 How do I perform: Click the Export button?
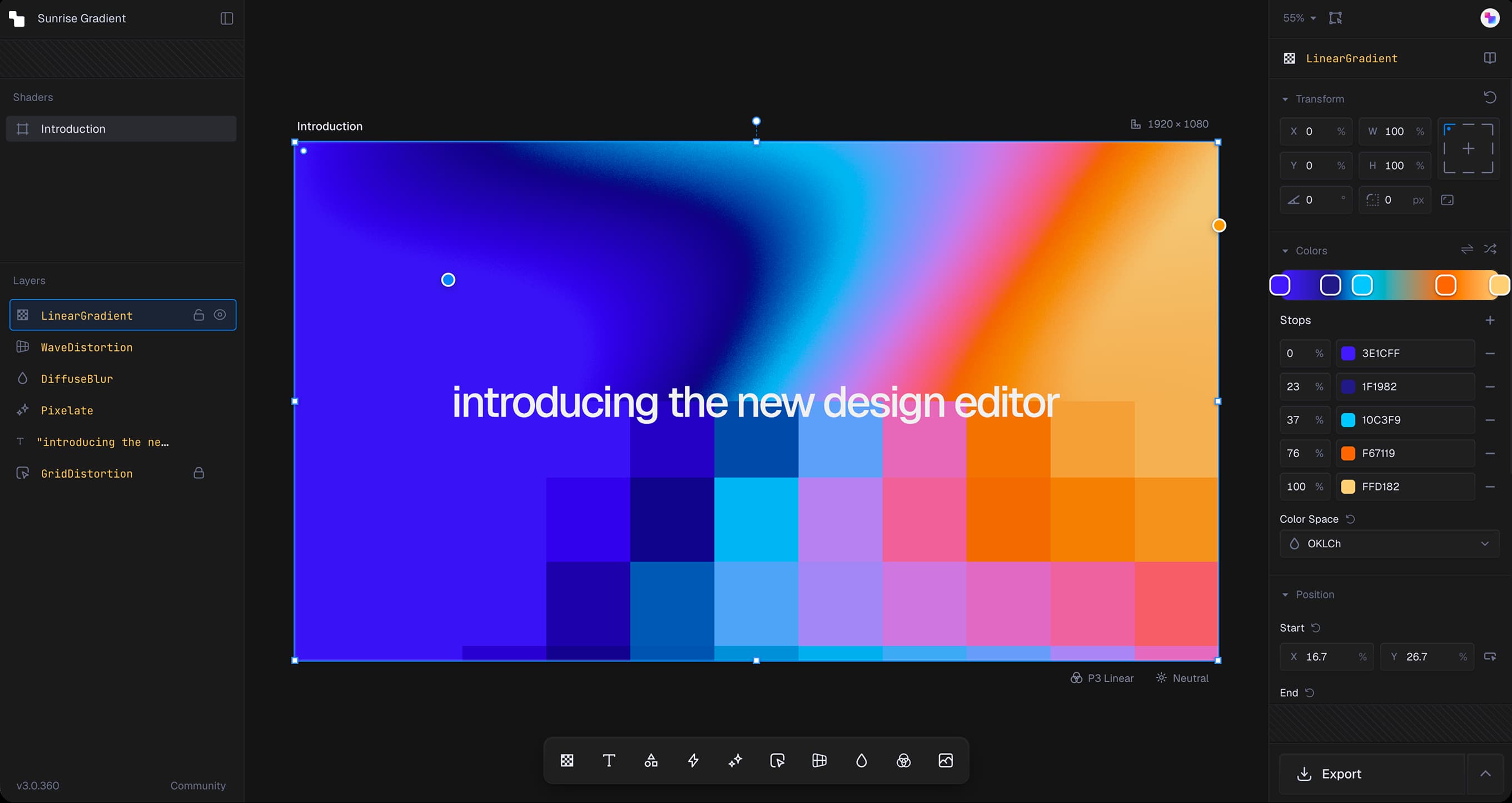point(1372,774)
